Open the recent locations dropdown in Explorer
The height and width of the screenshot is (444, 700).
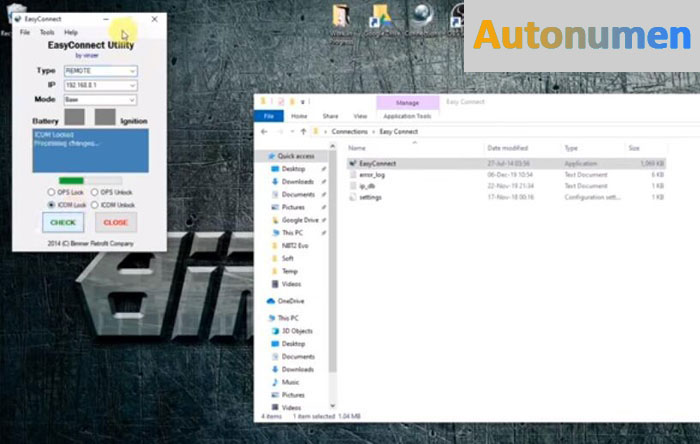292,132
